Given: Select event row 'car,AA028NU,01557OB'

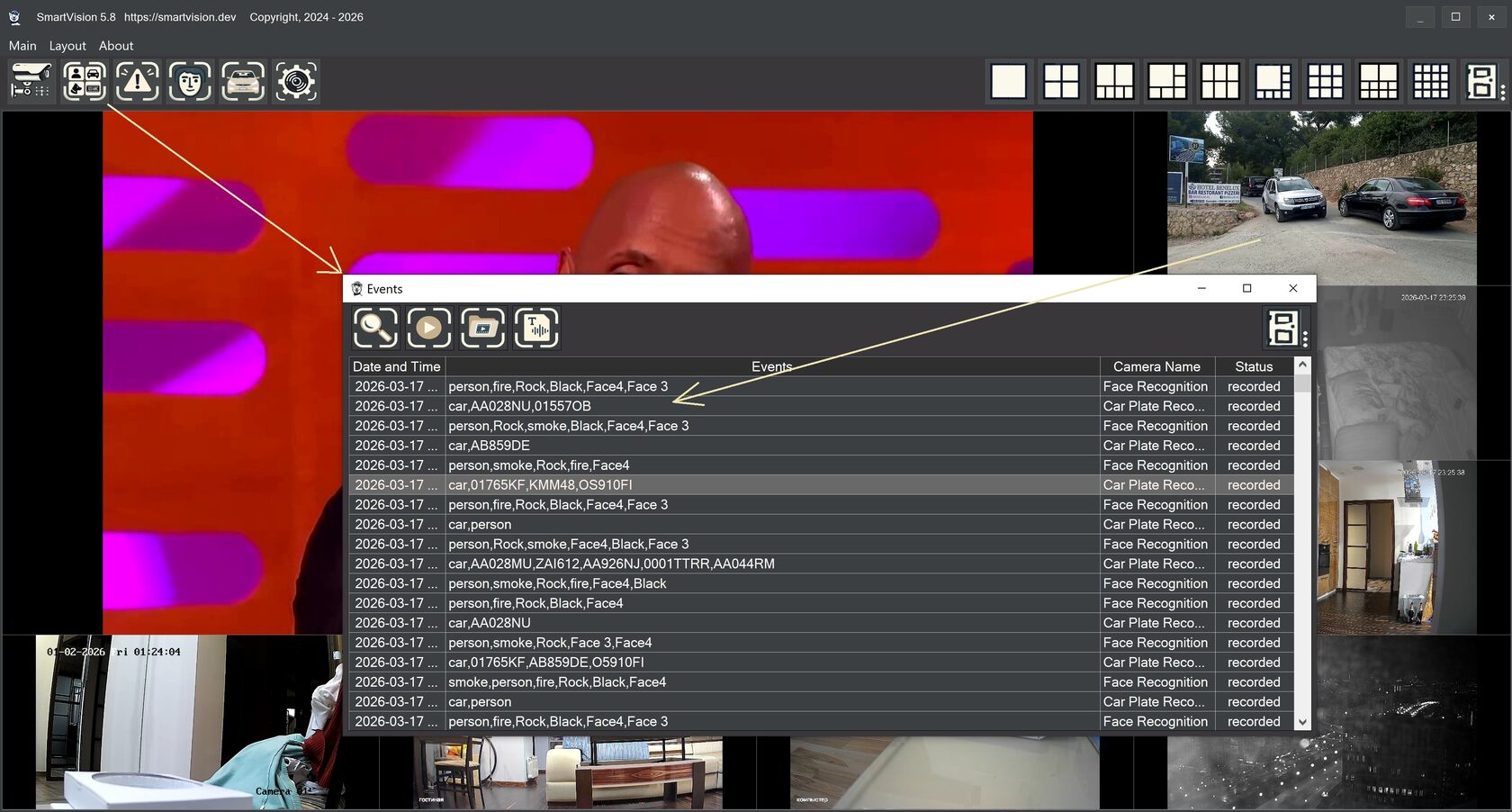Looking at the screenshot, I should point(821,406).
